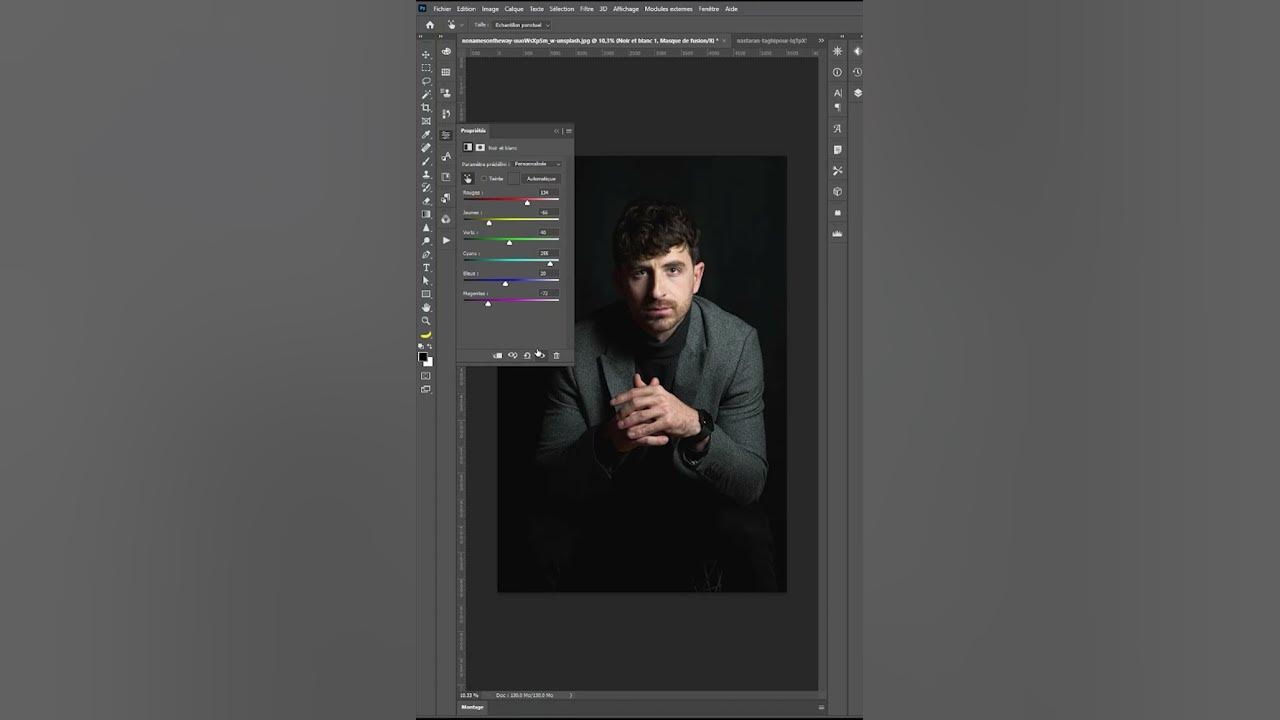The width and height of the screenshot is (1280, 720).
Task: Select the Hand tool
Action: tap(426, 308)
